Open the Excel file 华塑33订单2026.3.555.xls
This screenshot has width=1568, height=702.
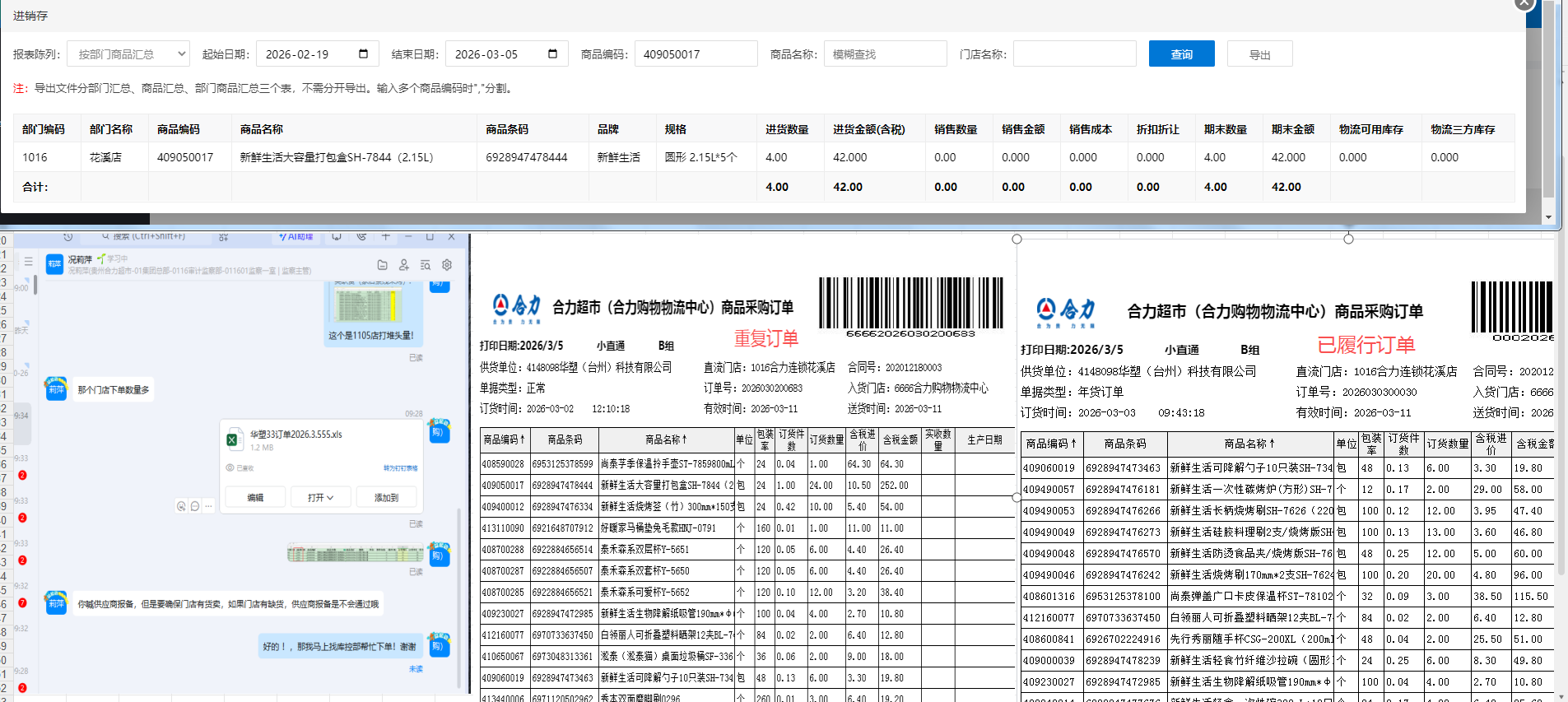coord(295,435)
